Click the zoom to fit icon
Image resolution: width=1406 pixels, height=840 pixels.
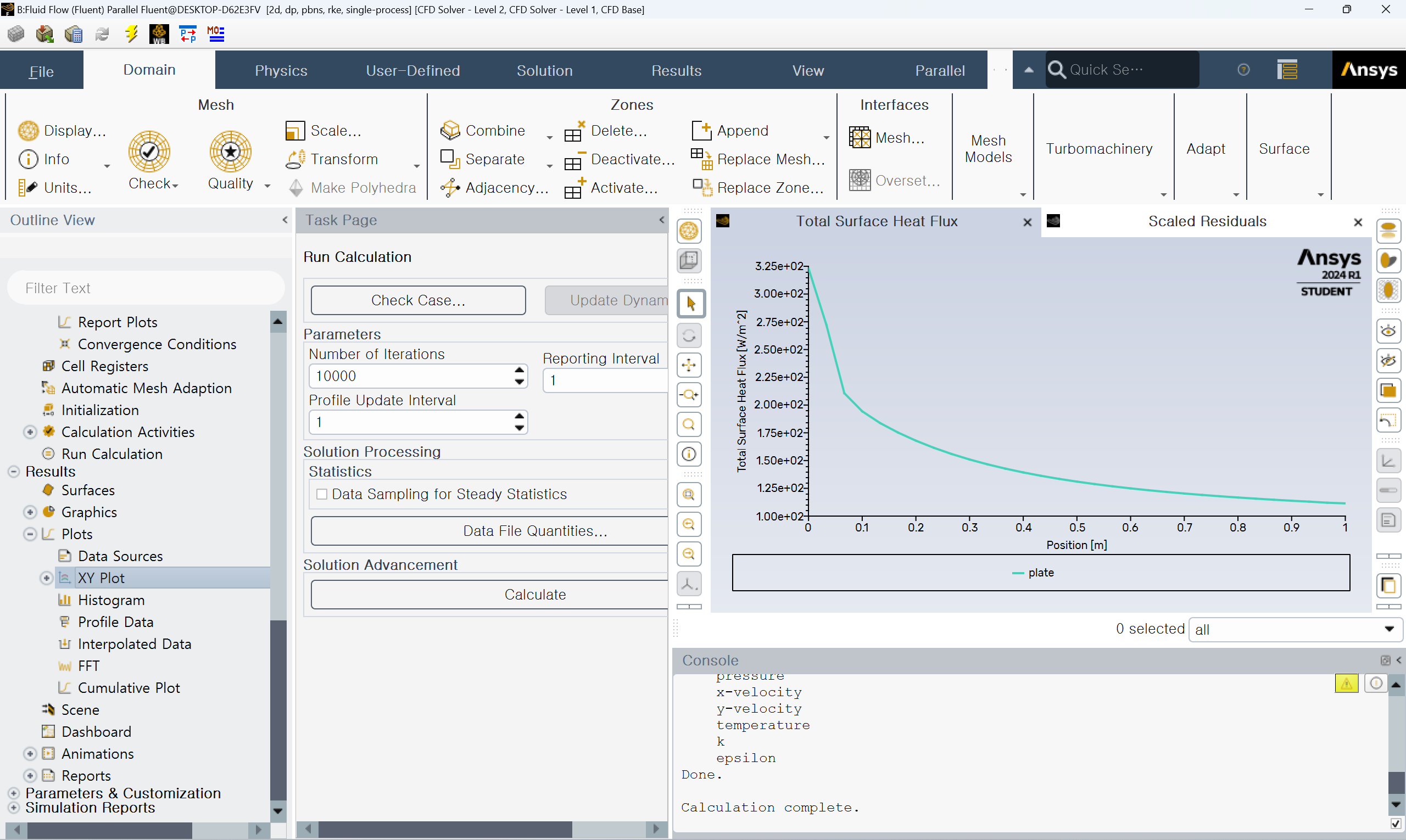pyautogui.click(x=690, y=495)
